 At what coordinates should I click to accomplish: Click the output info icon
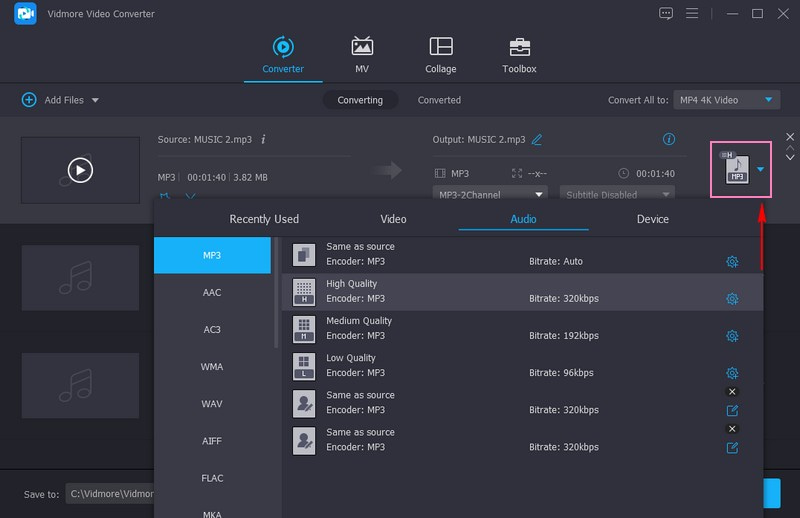coord(669,139)
